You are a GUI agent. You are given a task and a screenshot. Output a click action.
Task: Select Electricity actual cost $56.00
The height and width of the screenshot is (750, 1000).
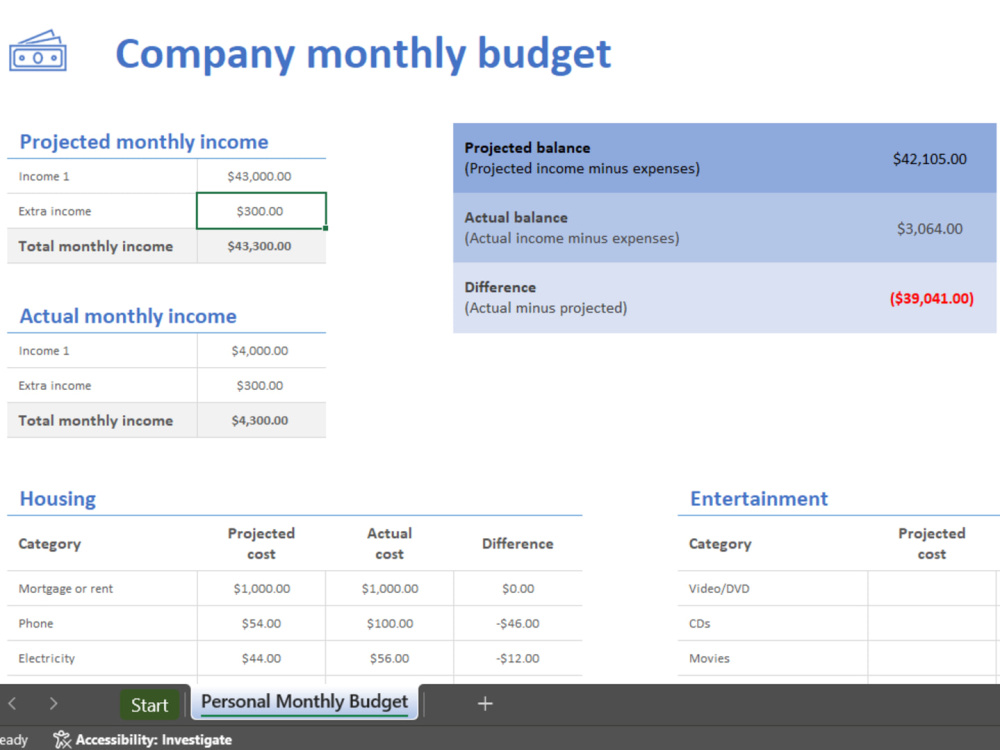390,658
